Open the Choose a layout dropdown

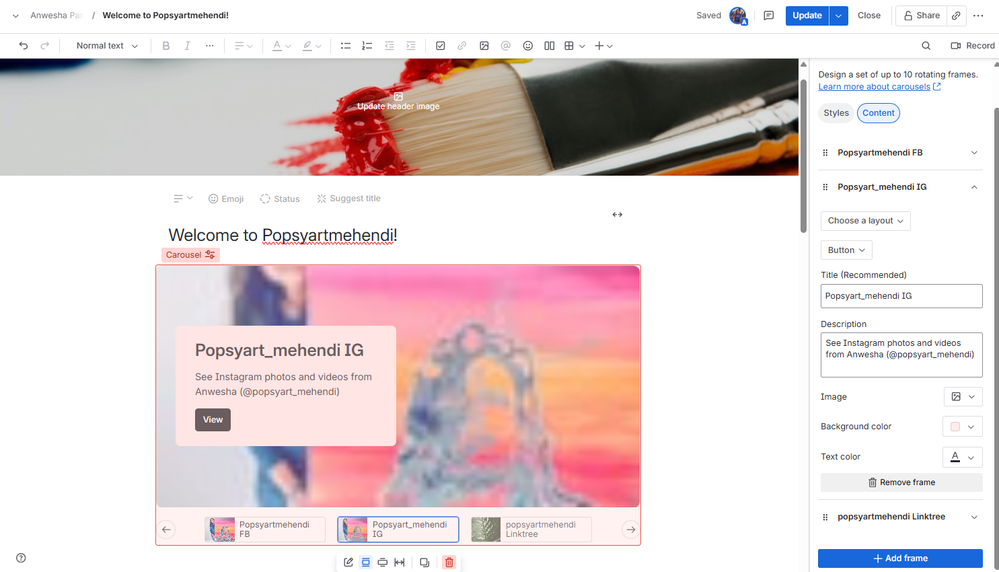point(865,220)
